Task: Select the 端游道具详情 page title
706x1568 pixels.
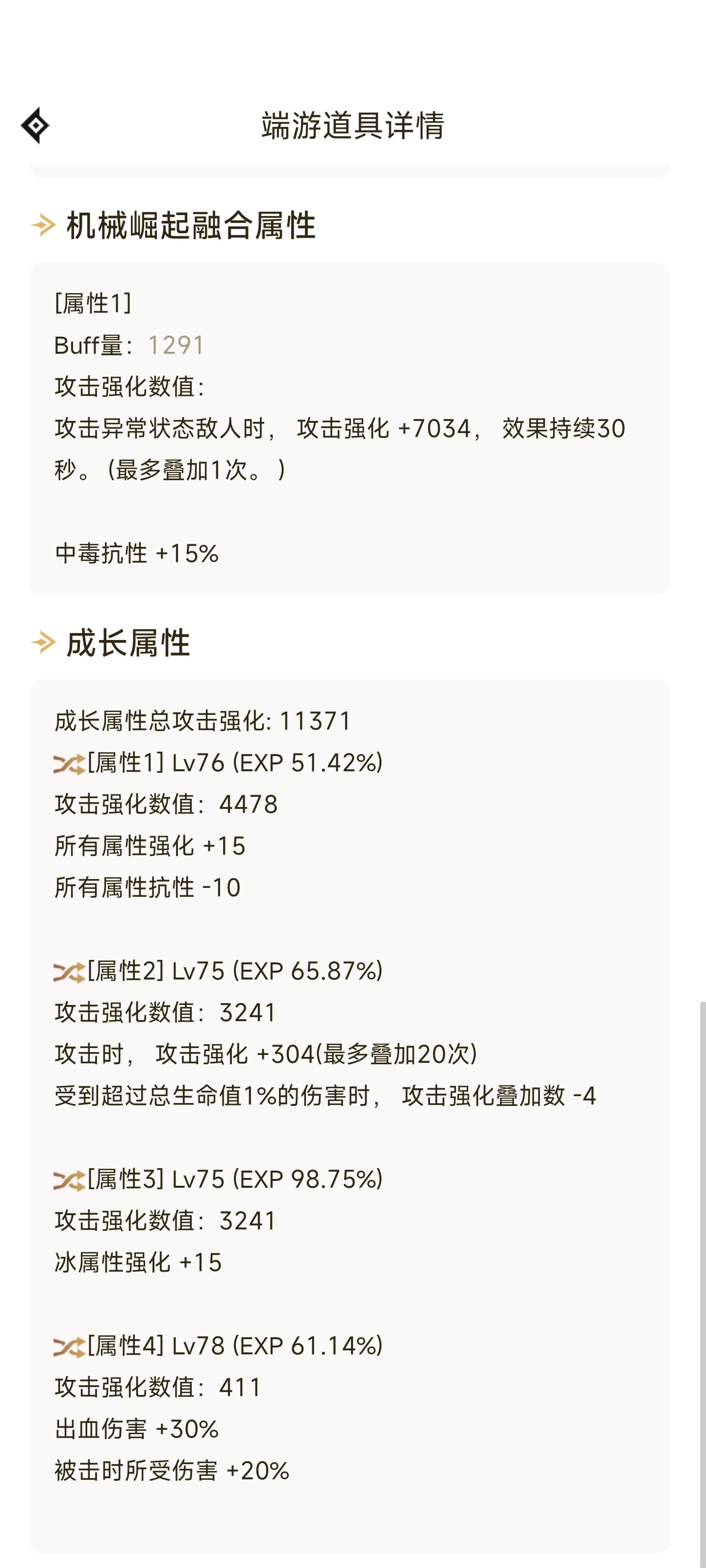Action: click(x=353, y=125)
